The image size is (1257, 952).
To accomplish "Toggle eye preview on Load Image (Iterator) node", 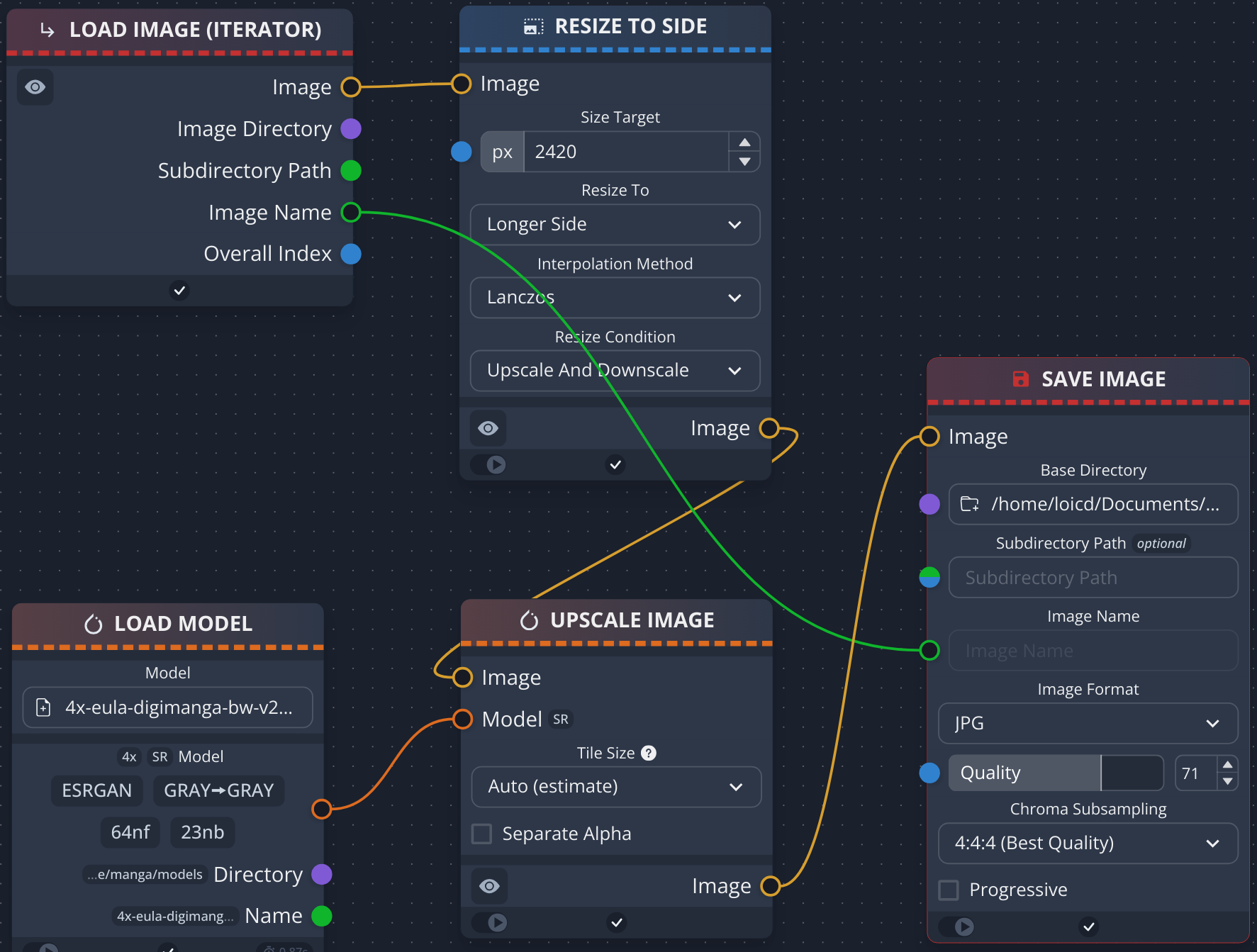I will (x=35, y=87).
